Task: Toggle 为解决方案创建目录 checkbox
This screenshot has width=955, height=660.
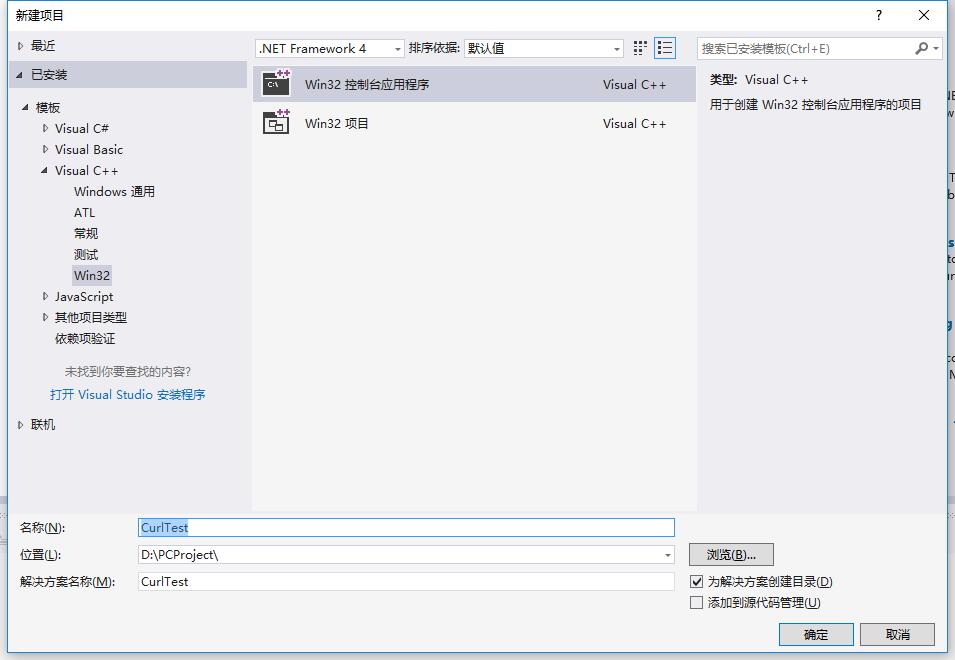Action: click(697, 581)
